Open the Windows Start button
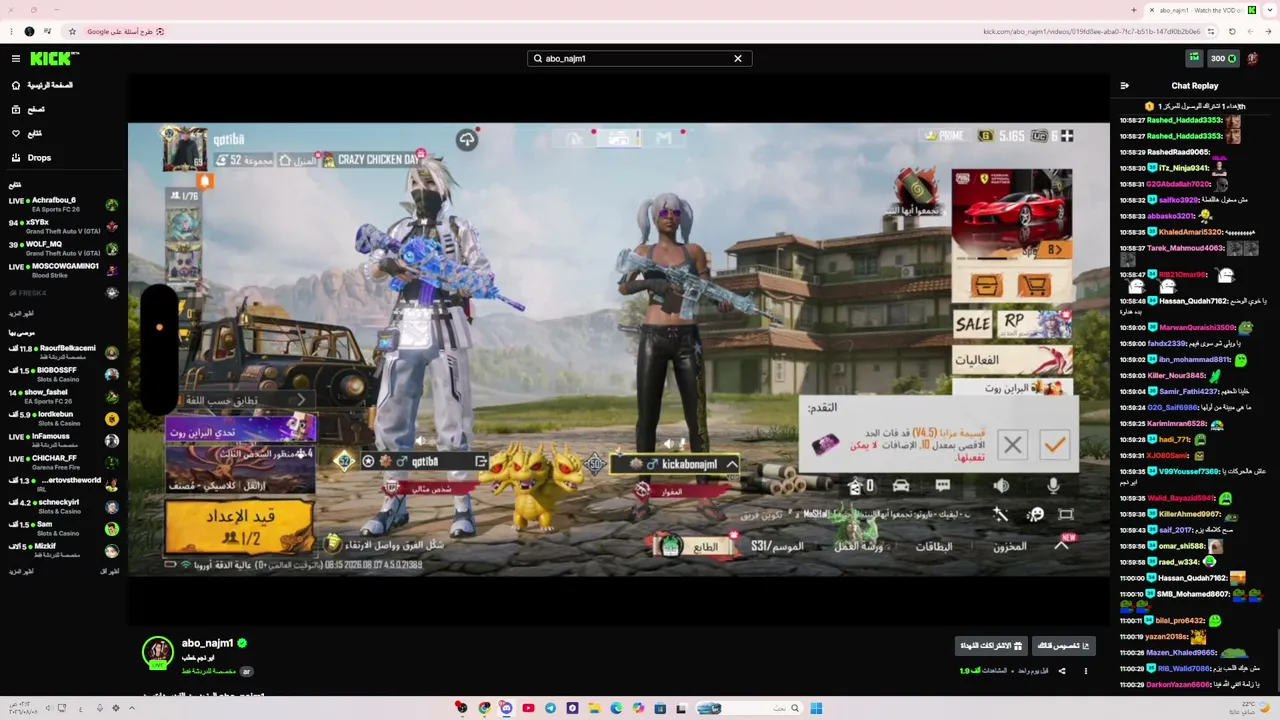 pos(816,708)
